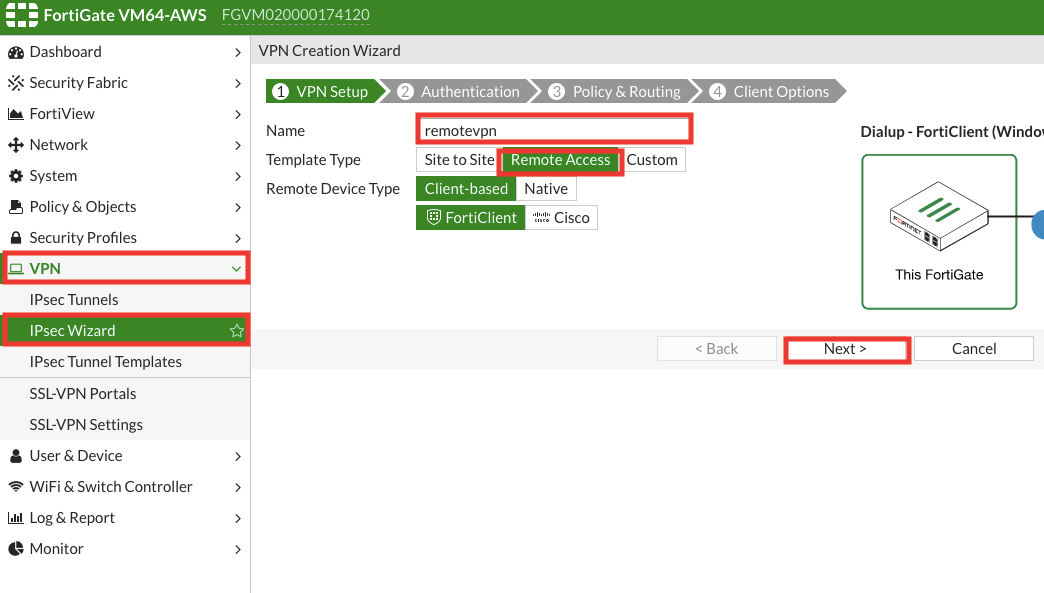1044x593 pixels.
Task: Select Site to Site template type
Action: (459, 160)
